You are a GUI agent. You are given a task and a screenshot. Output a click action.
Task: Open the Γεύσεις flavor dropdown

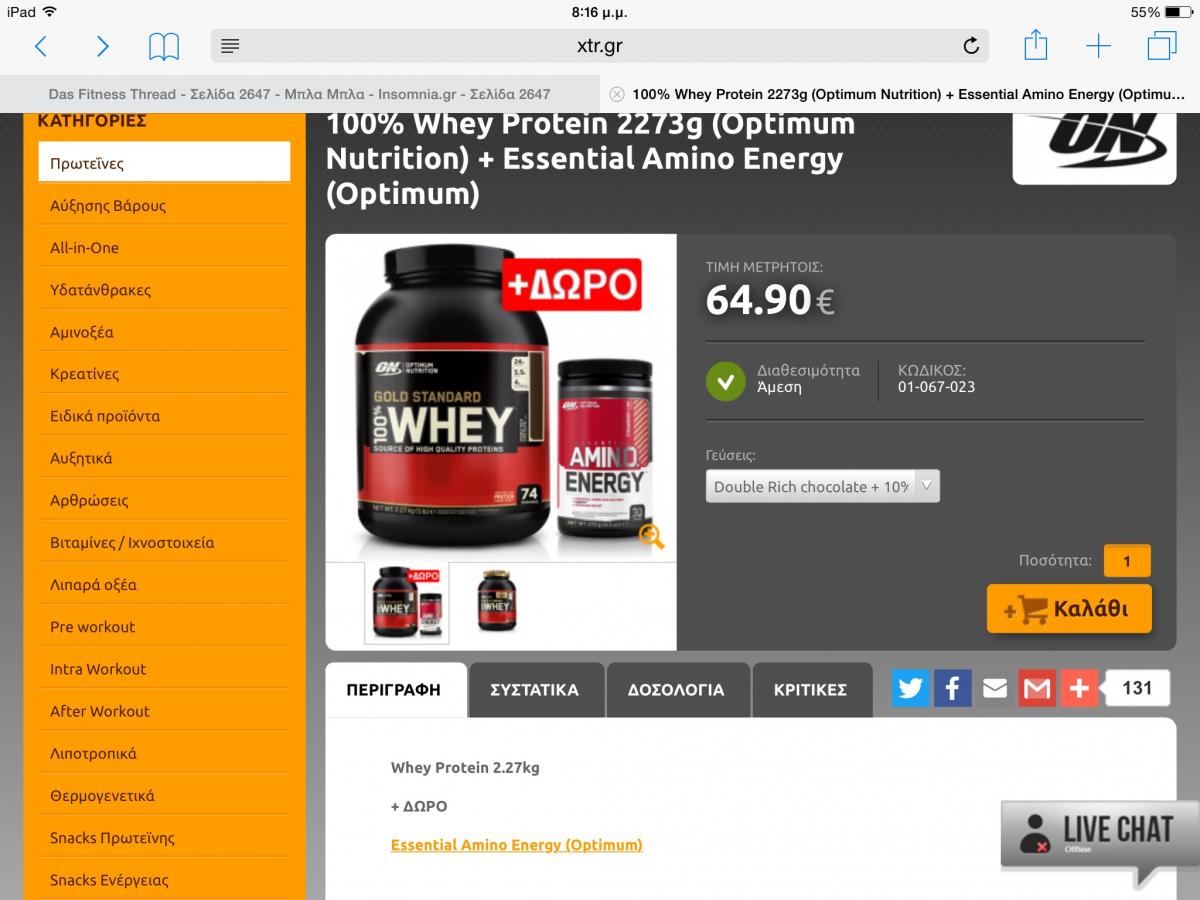tap(822, 486)
